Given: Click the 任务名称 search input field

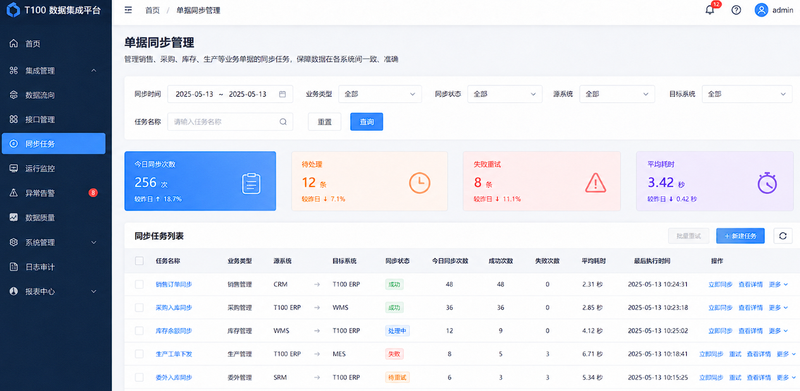Looking at the screenshot, I should point(230,121).
